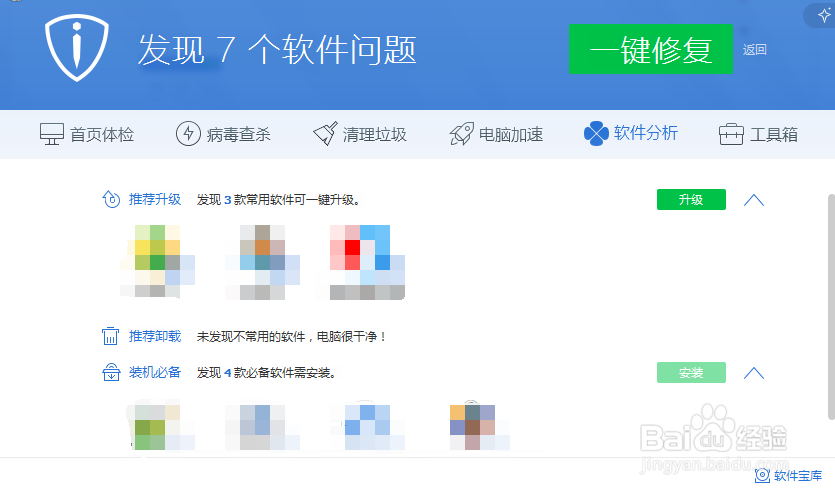This screenshot has width=835, height=493.
Task: Click the light green 安装 button
Action: point(691,373)
